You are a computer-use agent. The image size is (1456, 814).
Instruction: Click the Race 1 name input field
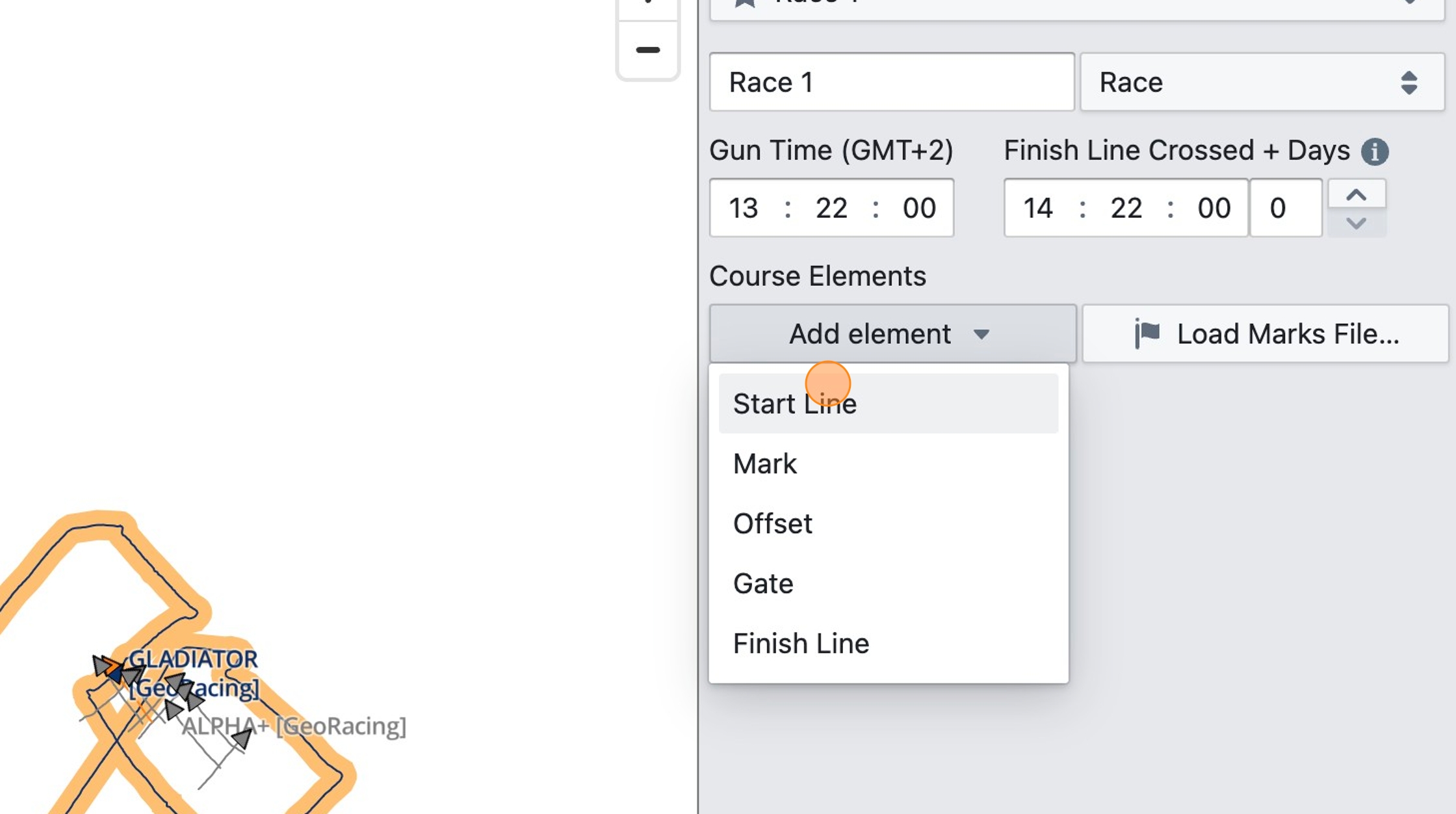coord(891,83)
